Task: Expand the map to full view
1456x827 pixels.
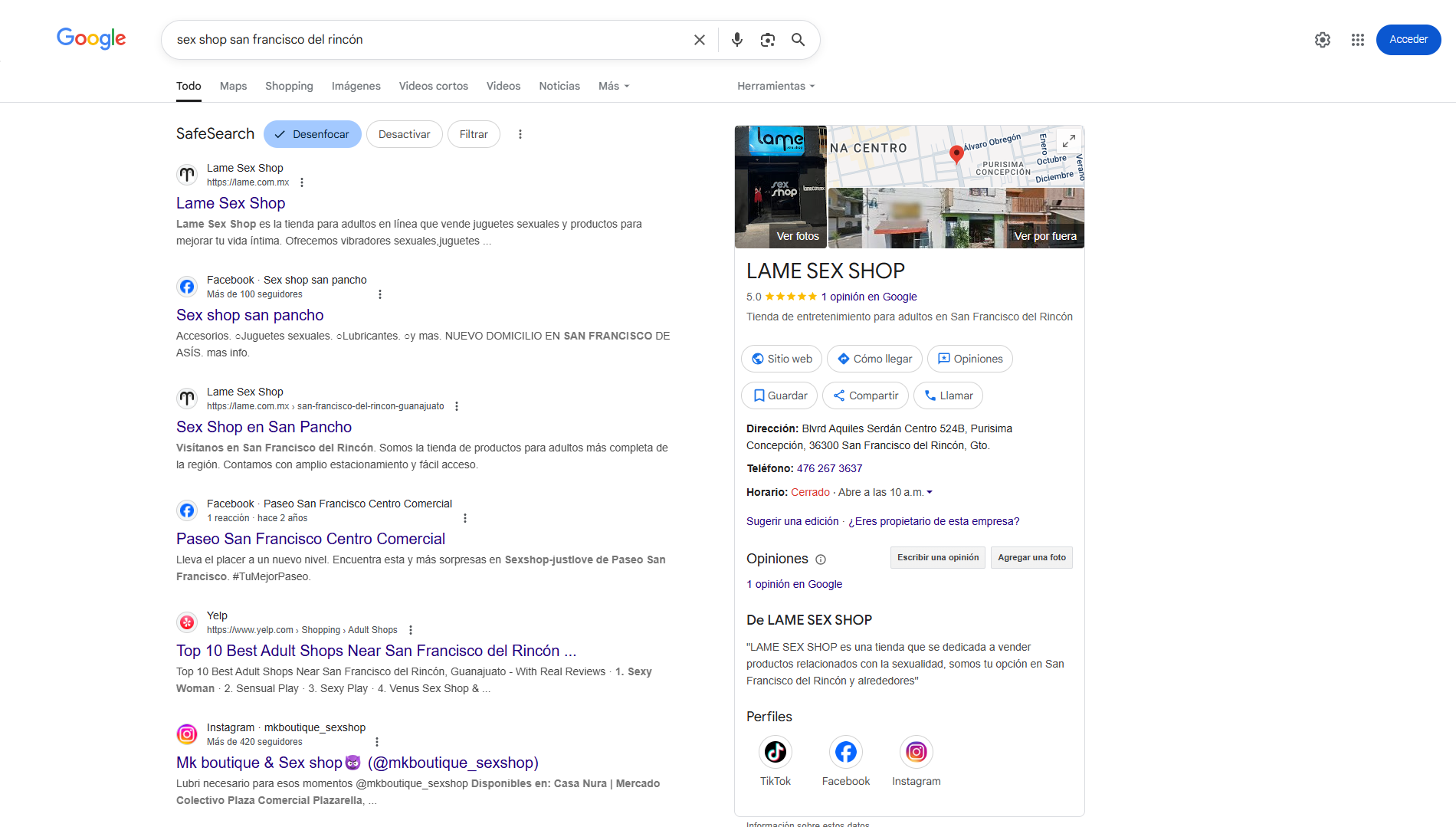Action: pos(1068,141)
